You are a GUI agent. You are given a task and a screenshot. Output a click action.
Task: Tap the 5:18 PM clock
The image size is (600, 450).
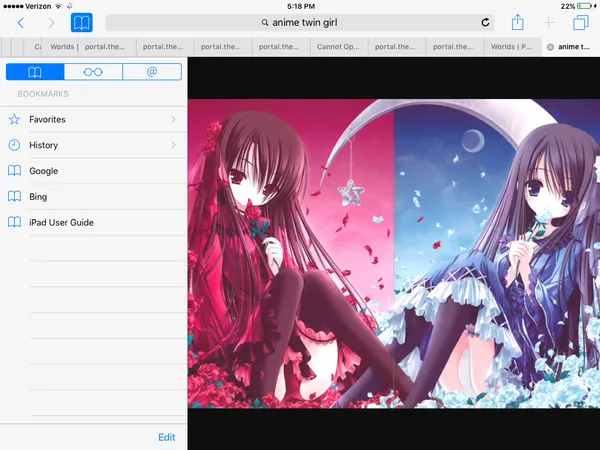pyautogui.click(x=301, y=6)
